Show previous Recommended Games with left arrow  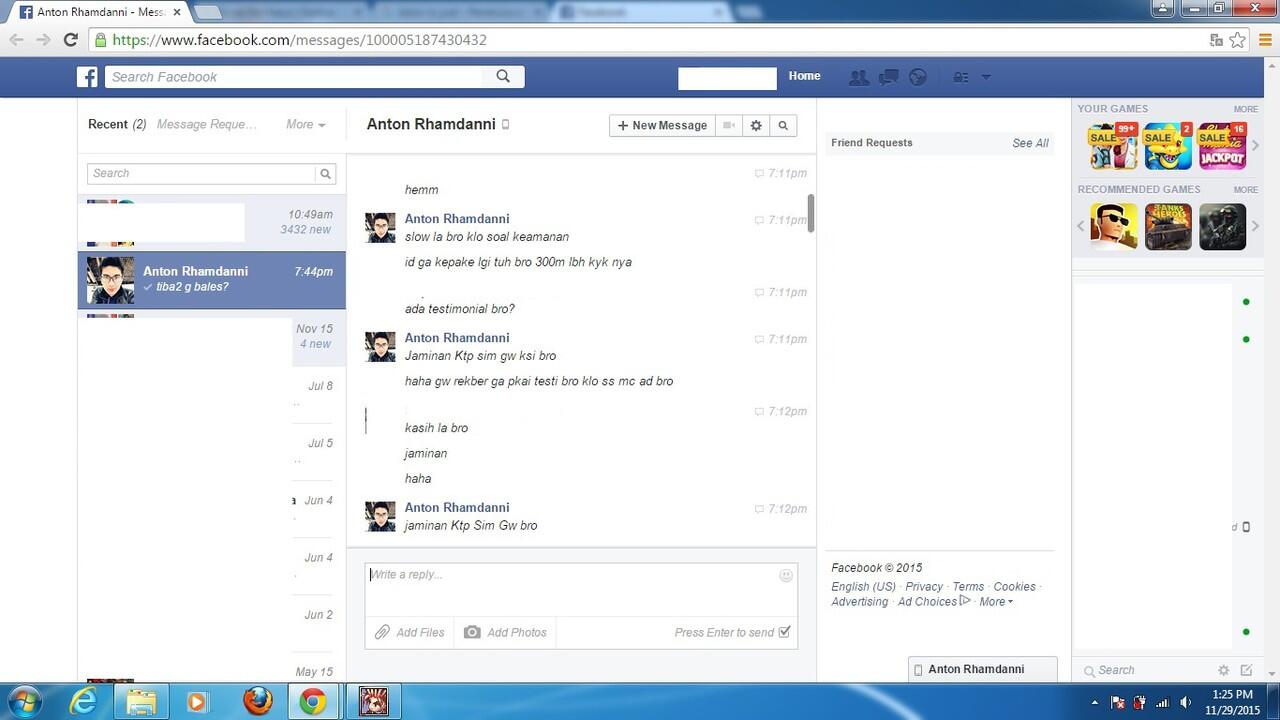pos(1081,227)
